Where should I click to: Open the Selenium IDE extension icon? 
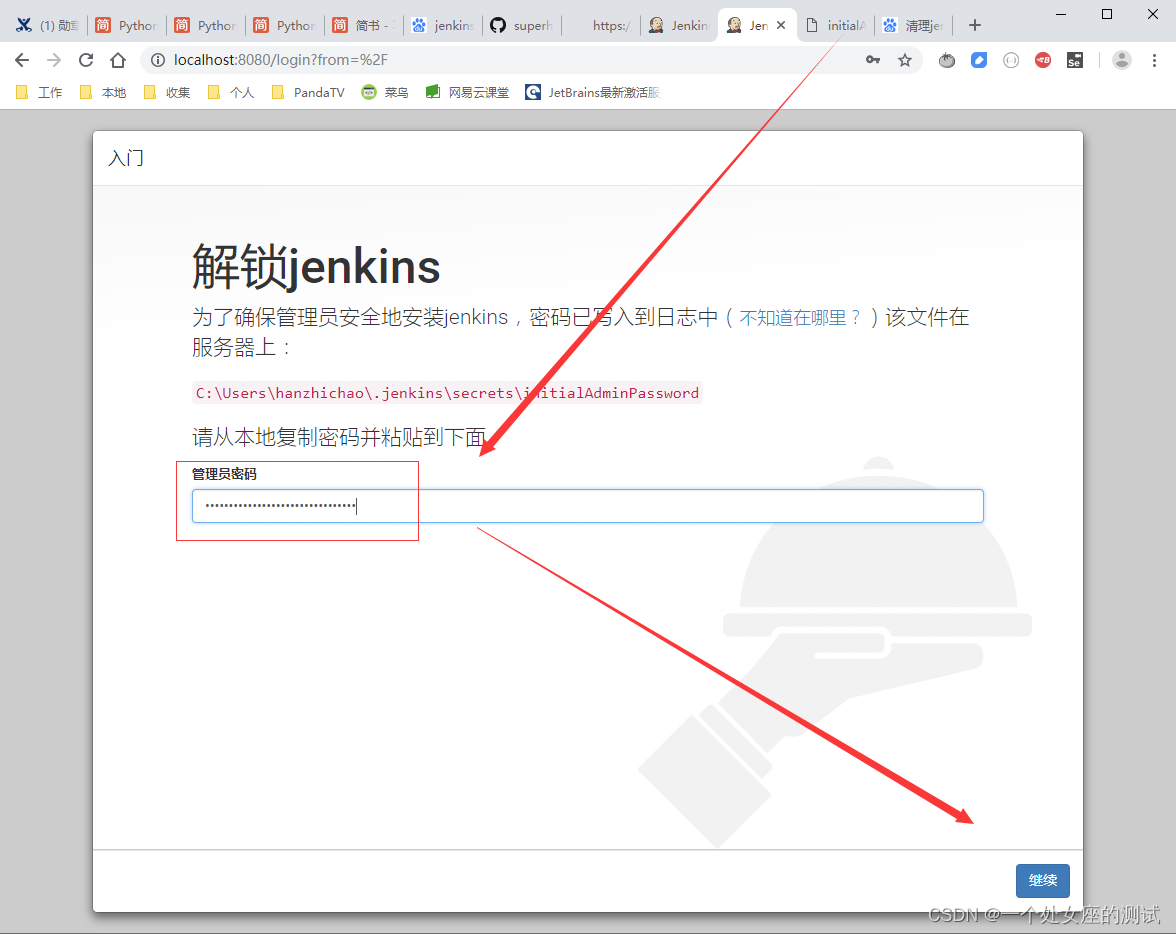1075,60
